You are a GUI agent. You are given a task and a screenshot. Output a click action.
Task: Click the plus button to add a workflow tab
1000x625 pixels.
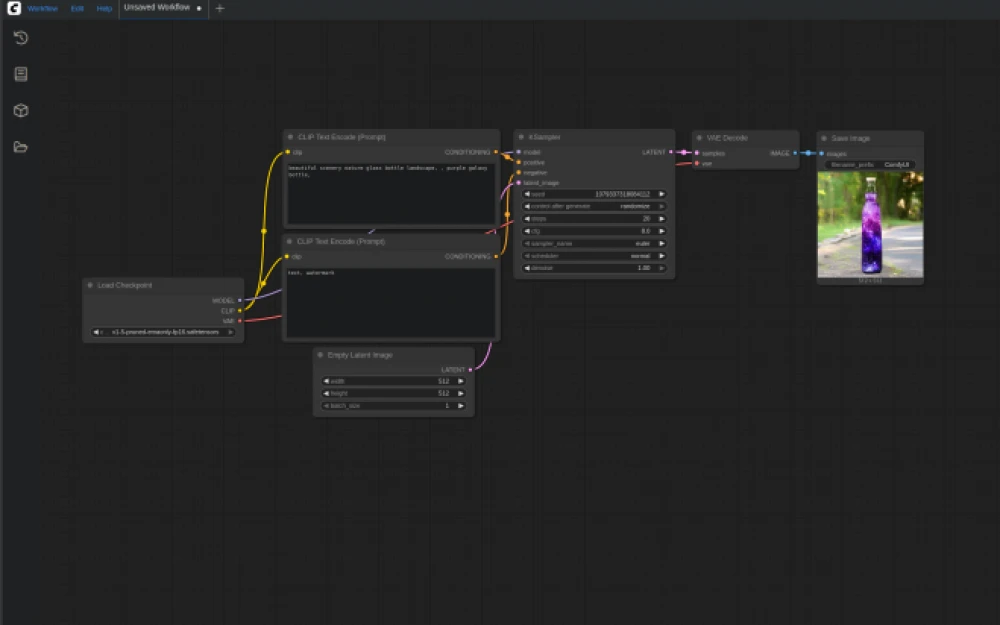click(x=219, y=8)
